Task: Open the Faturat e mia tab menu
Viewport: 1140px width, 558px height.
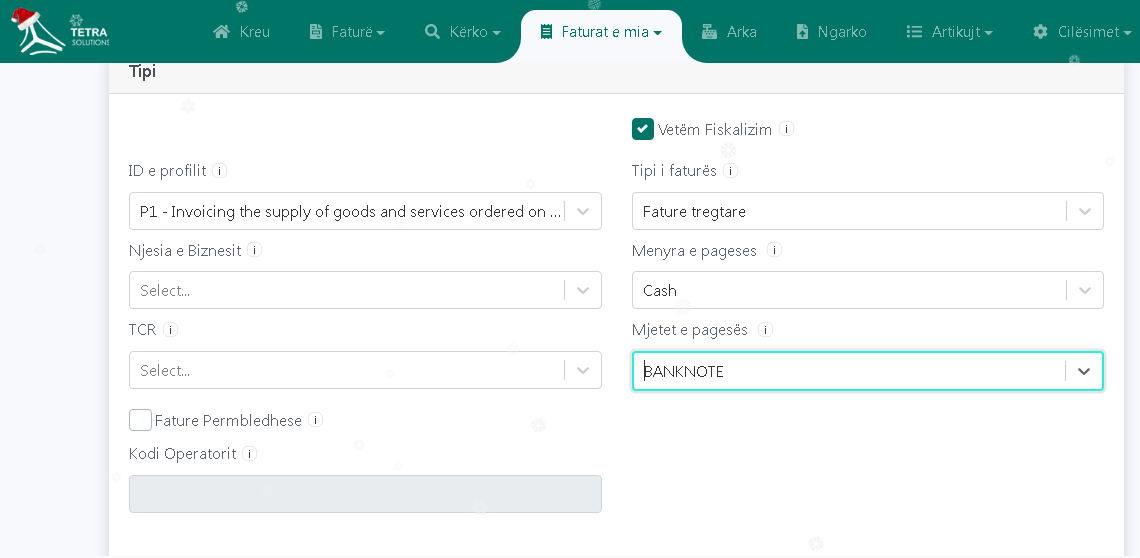Action: [x=601, y=32]
